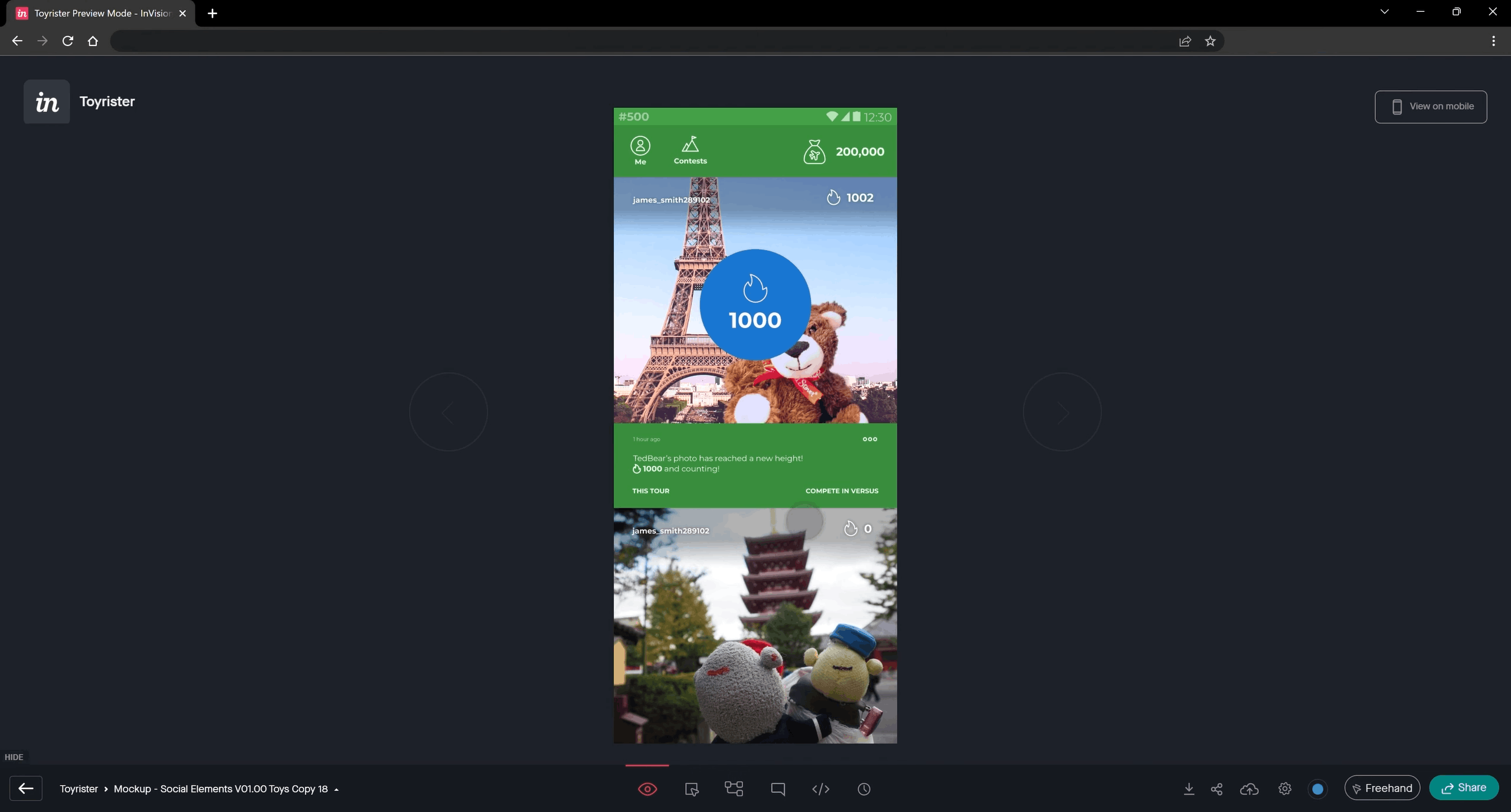
Task: Click the james_smith289102 username on pagoda photo
Action: coord(671,531)
